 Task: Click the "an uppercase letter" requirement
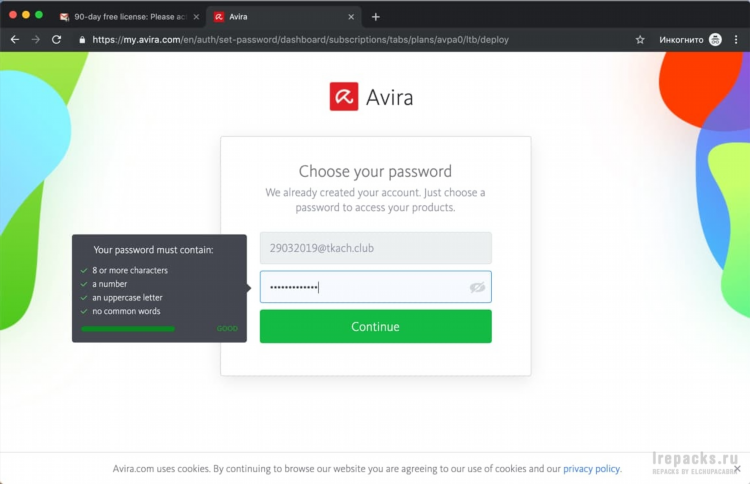(127, 297)
